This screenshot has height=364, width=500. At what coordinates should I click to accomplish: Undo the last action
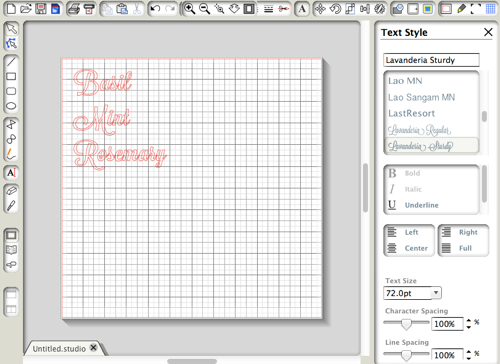(155, 9)
